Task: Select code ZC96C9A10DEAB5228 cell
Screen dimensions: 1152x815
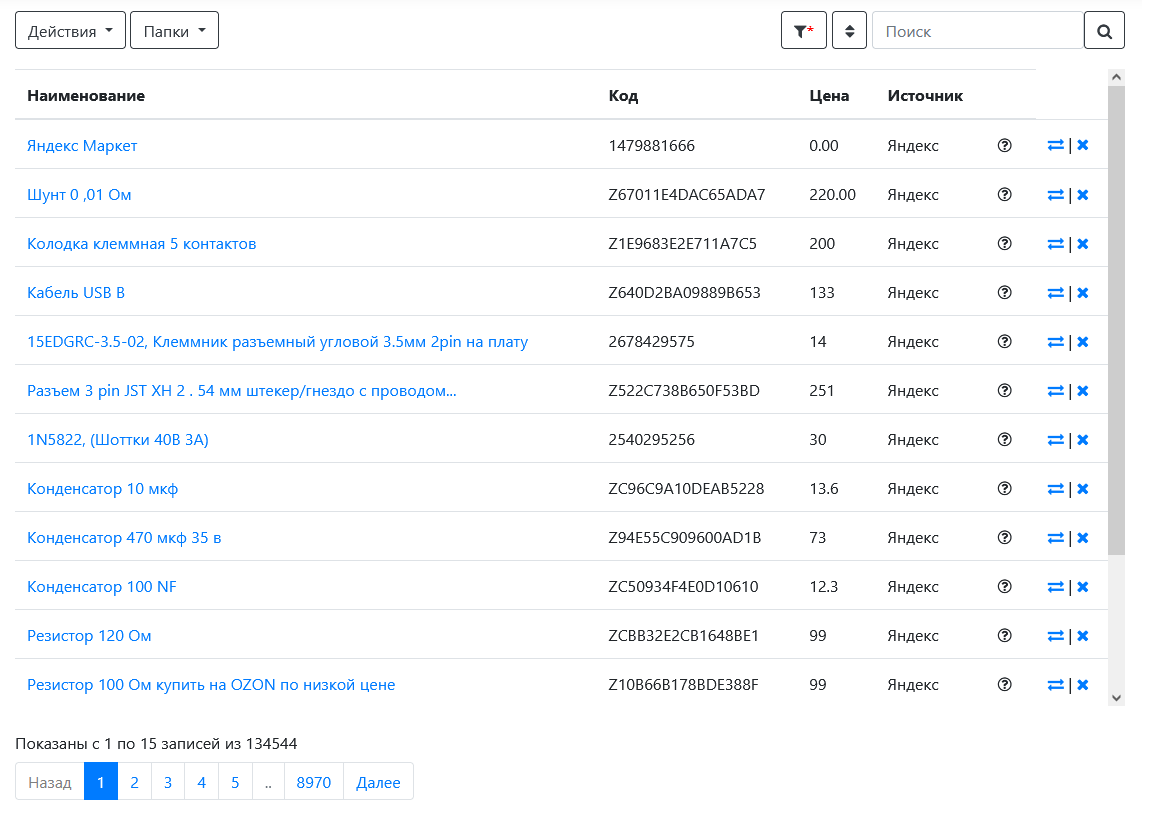Action: tap(686, 489)
